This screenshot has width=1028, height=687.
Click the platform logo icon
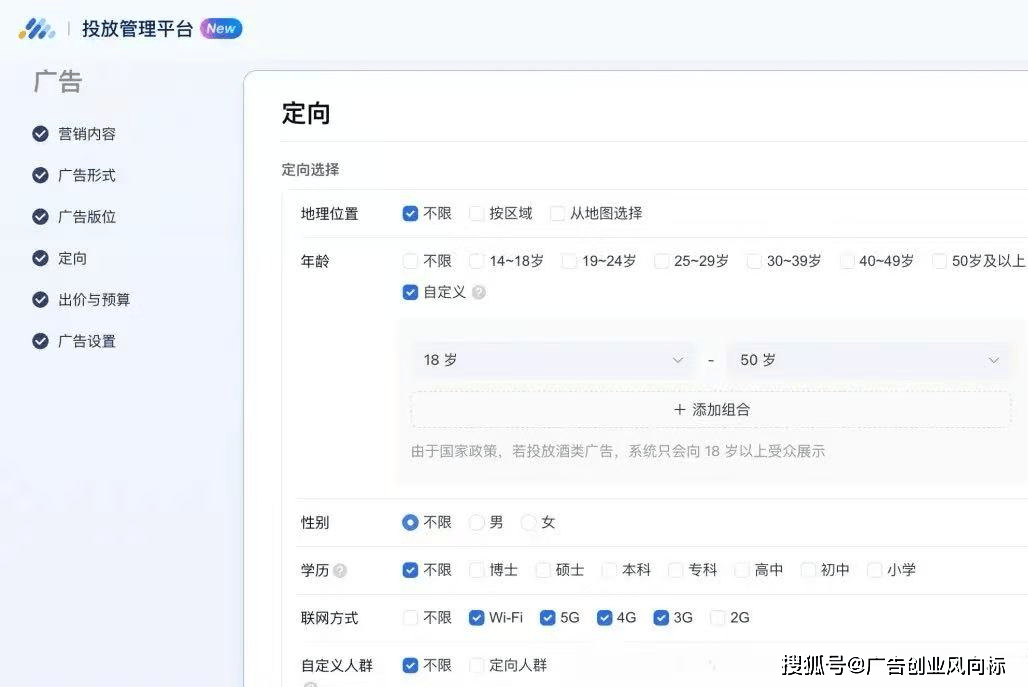[x=37, y=29]
